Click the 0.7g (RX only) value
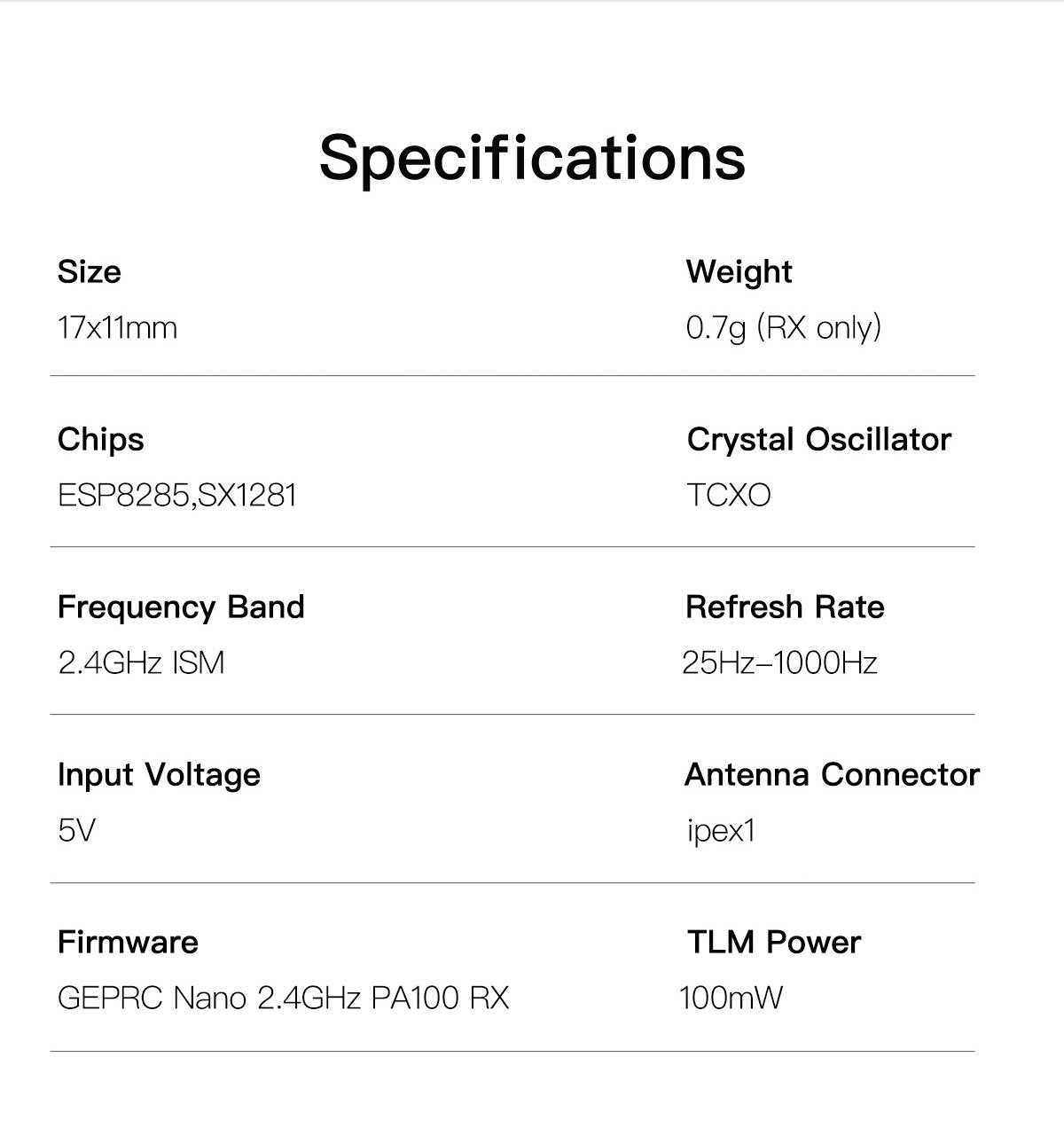 click(x=784, y=328)
